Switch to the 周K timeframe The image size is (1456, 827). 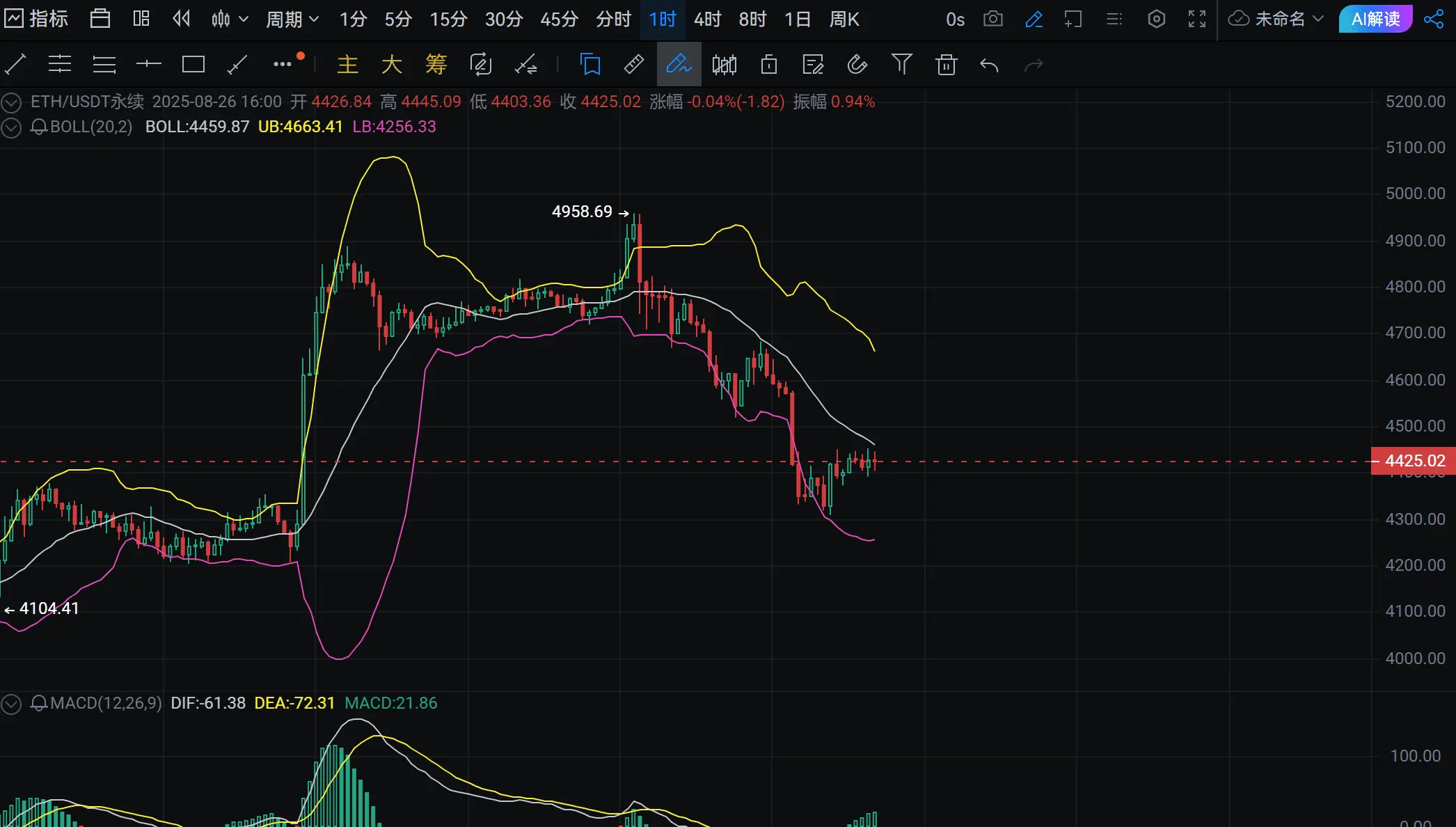click(844, 19)
